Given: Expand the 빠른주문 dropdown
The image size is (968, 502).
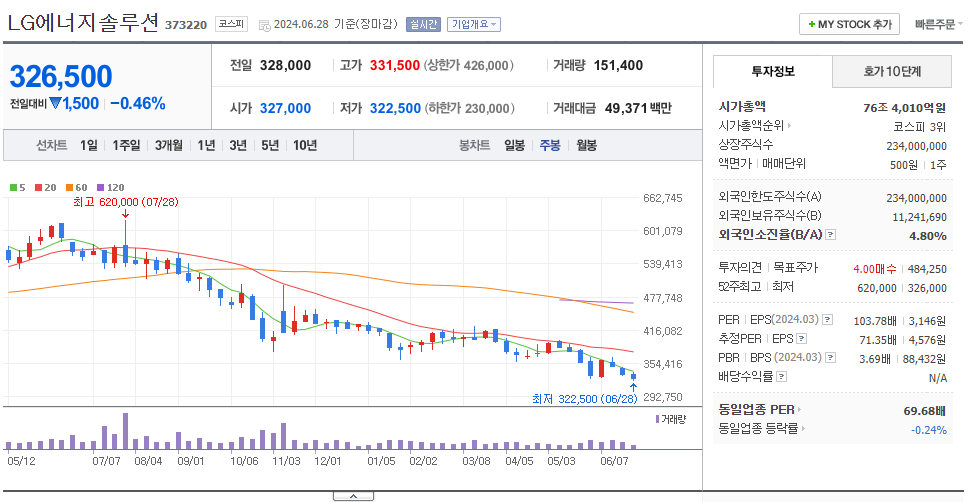Looking at the screenshot, I should point(938,24).
